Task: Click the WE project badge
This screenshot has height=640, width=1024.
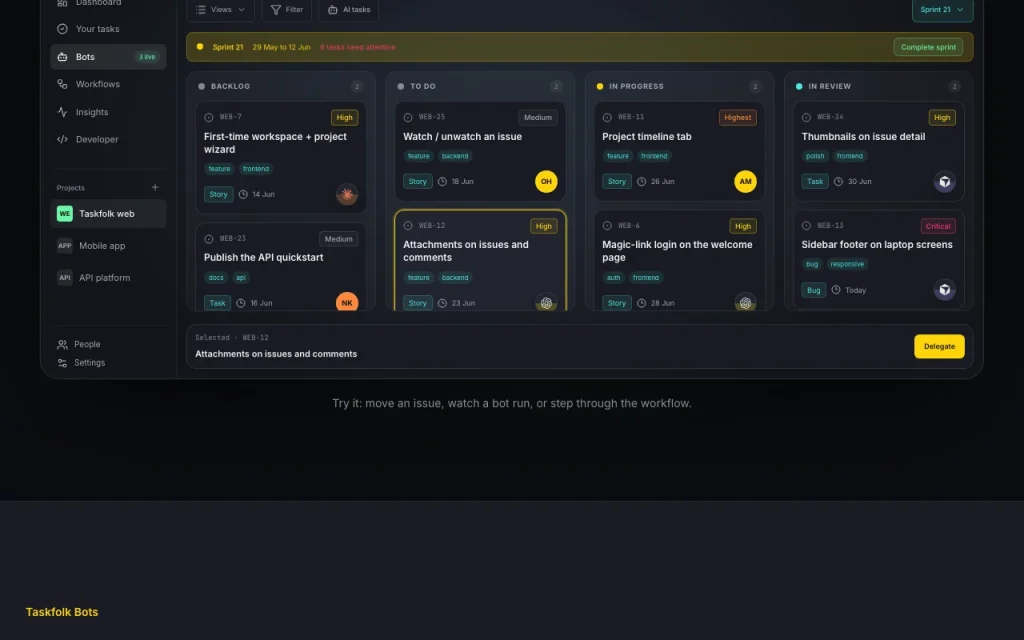Action: point(65,214)
